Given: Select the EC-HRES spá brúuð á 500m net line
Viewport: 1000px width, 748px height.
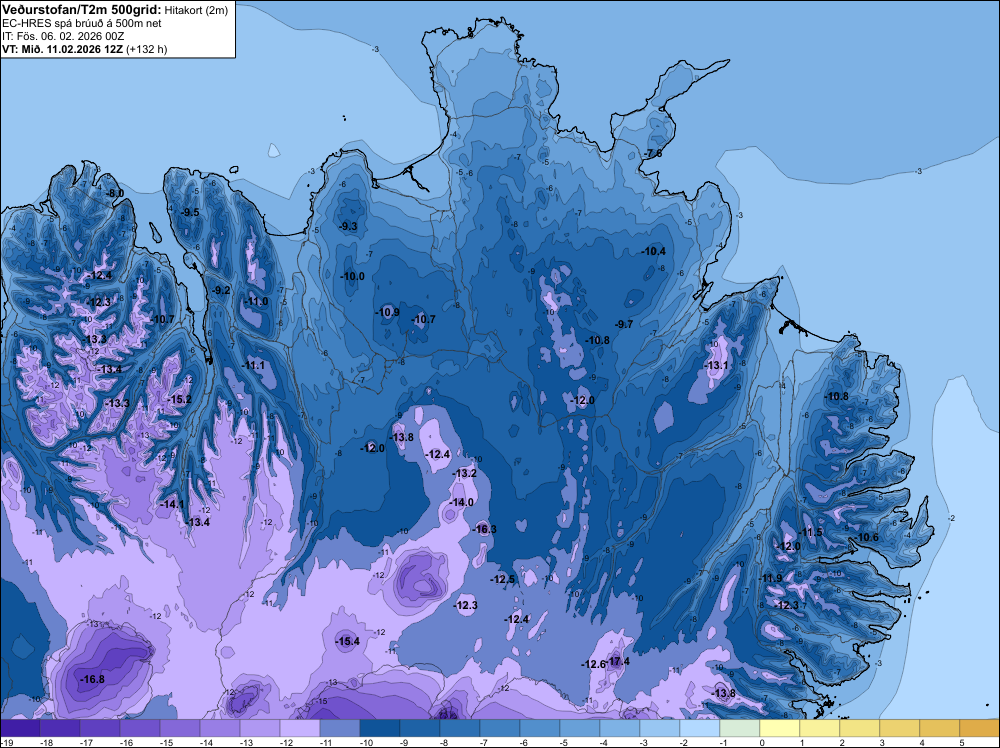Looking at the screenshot, I should pyautogui.click(x=82, y=23).
